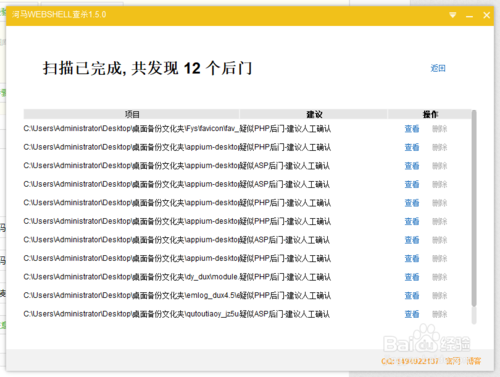Open the 官网 official site link
The width and height of the screenshot is (500, 377).
click(x=453, y=361)
